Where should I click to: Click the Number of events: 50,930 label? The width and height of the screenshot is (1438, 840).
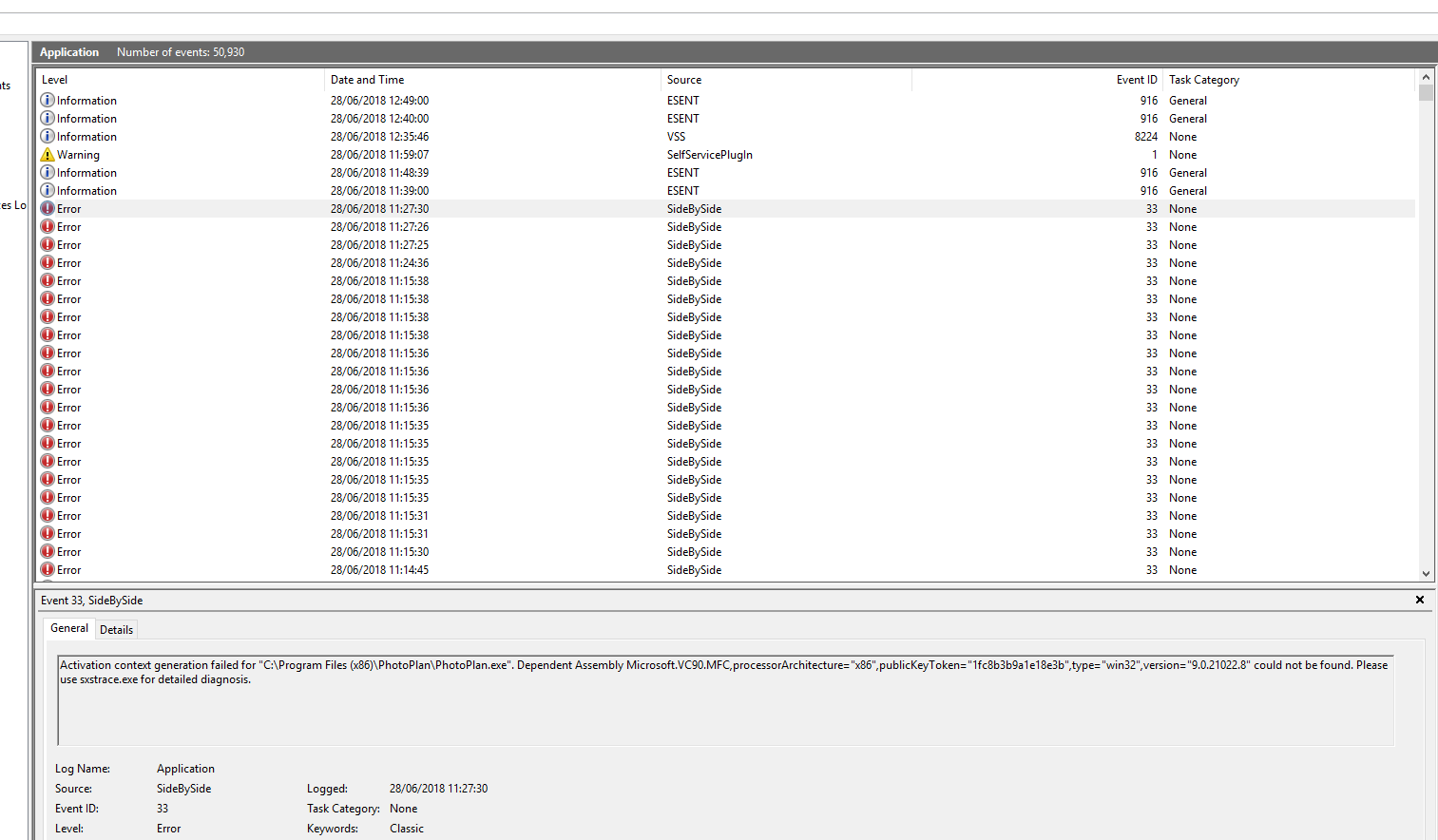pyautogui.click(x=181, y=52)
